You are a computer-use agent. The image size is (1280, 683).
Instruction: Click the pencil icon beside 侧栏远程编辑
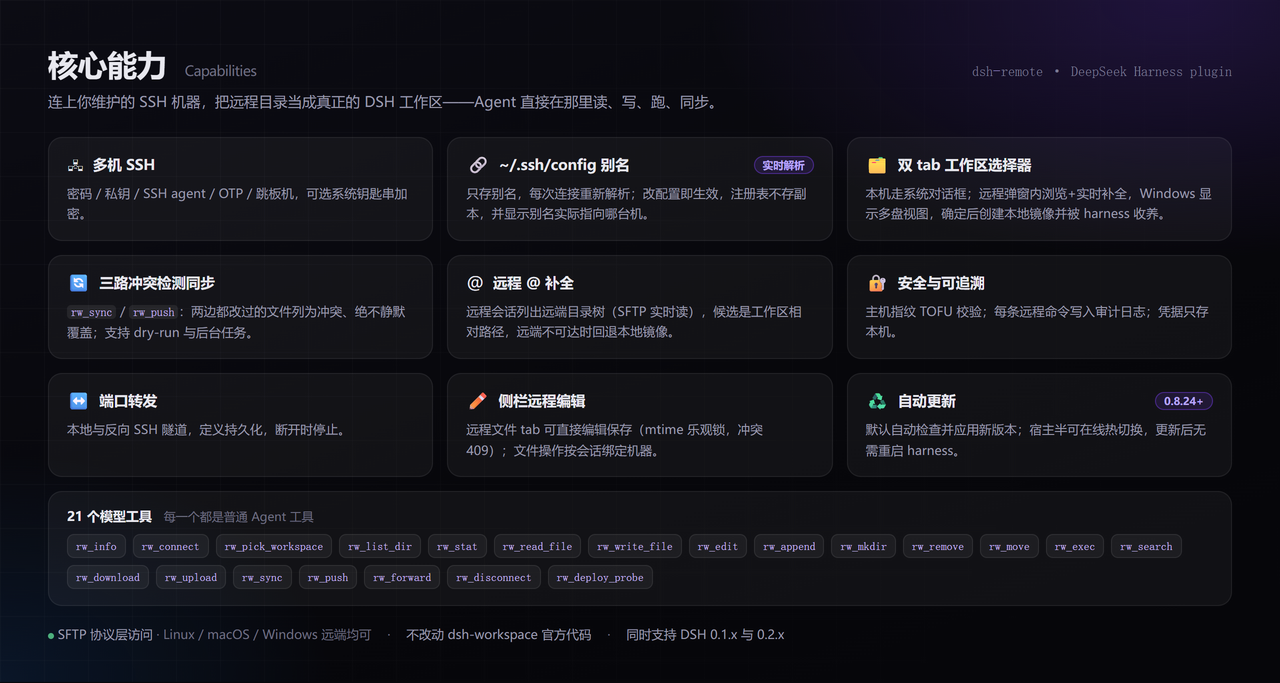coord(478,401)
